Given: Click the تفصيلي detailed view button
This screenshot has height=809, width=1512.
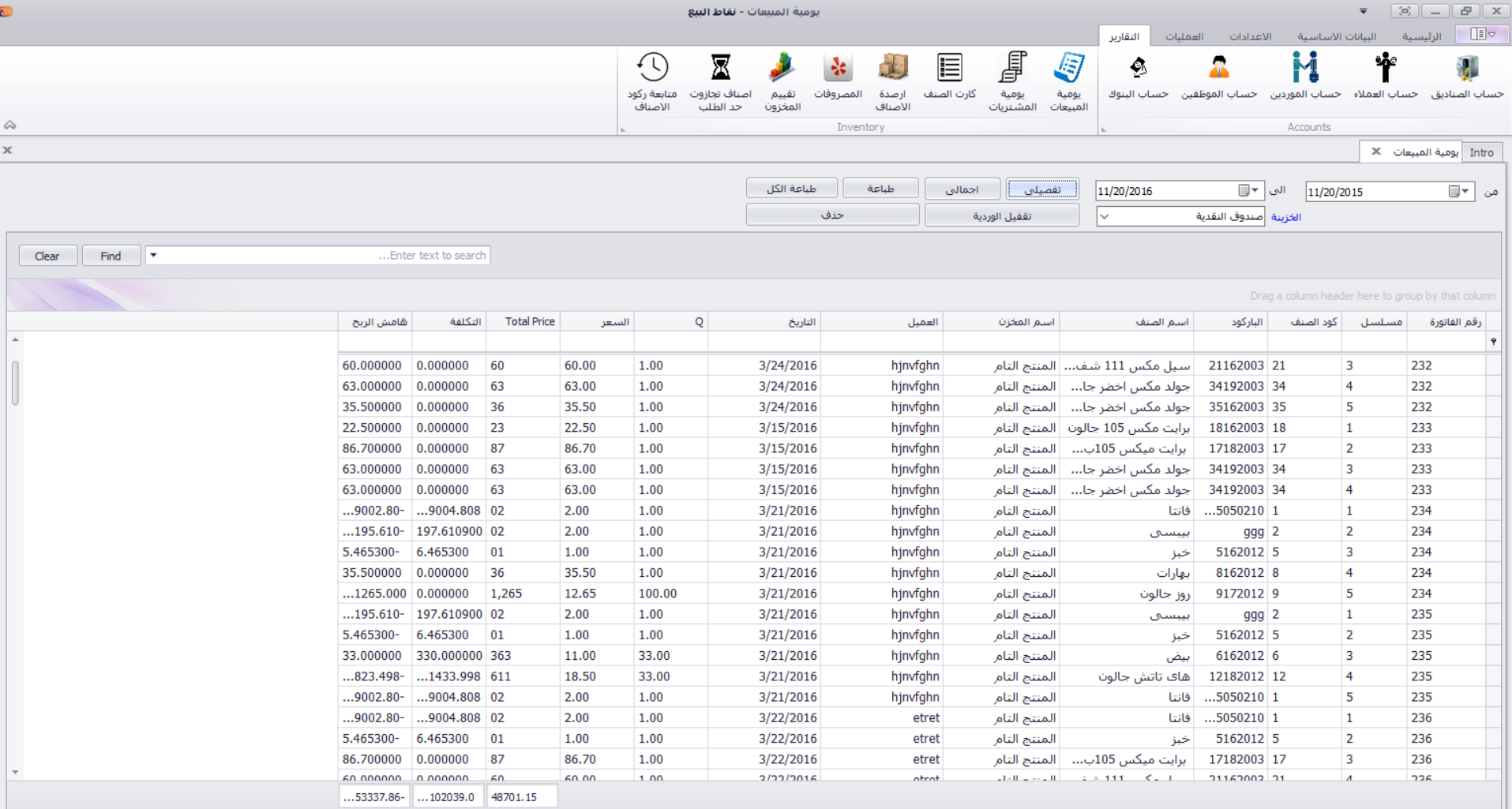Looking at the screenshot, I should pyautogui.click(x=1042, y=189).
